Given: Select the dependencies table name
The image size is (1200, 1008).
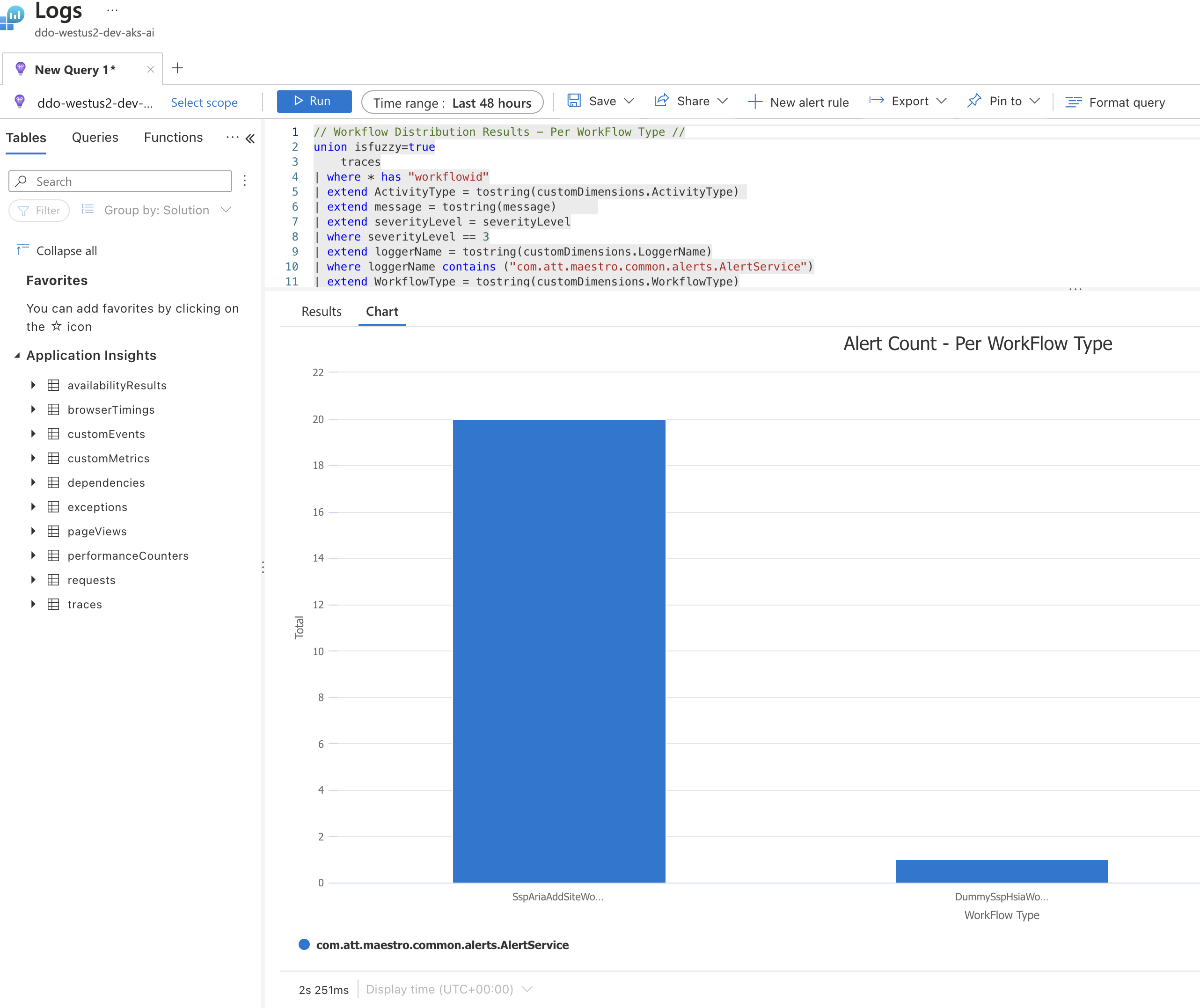Looking at the screenshot, I should pos(106,483).
